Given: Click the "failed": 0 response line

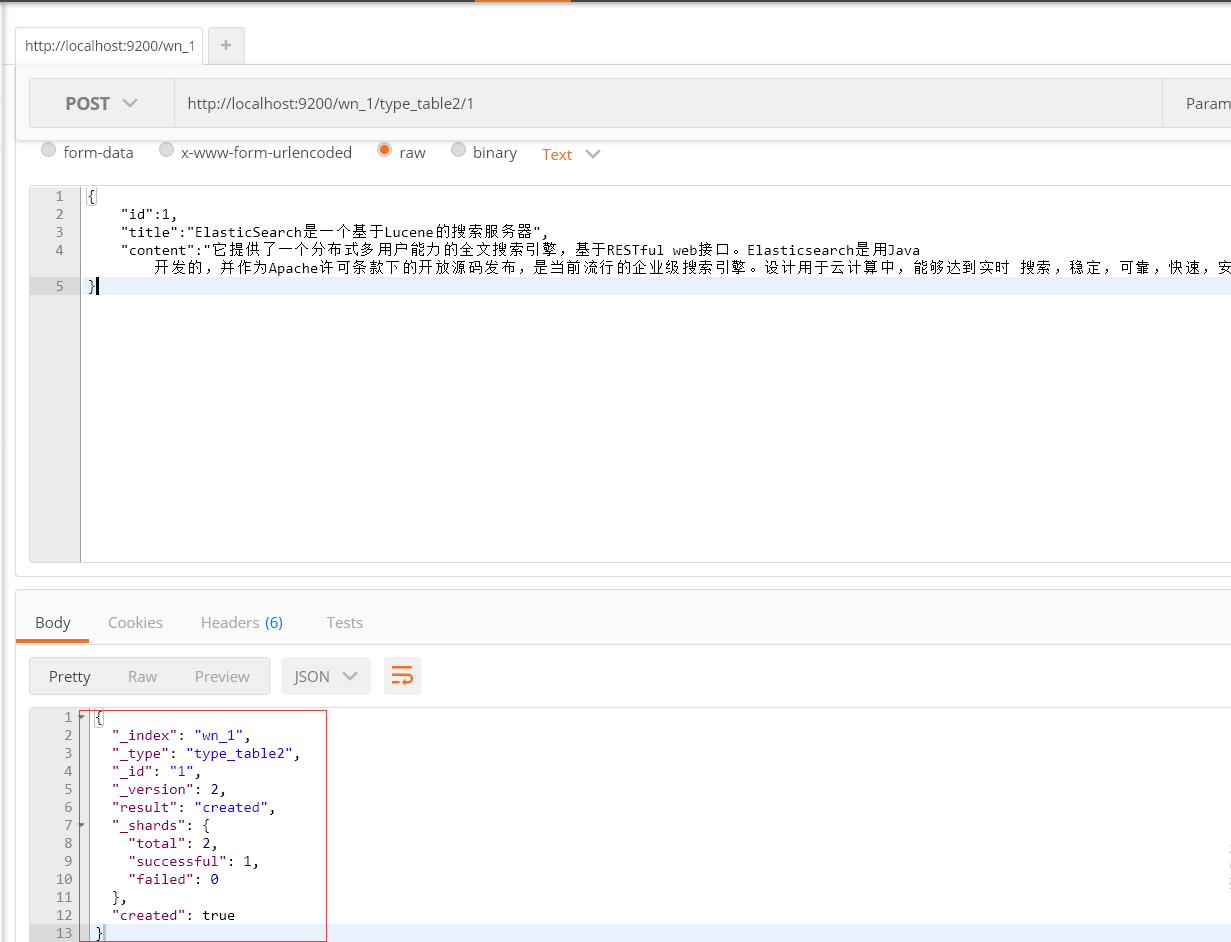Looking at the screenshot, I should tap(173, 879).
